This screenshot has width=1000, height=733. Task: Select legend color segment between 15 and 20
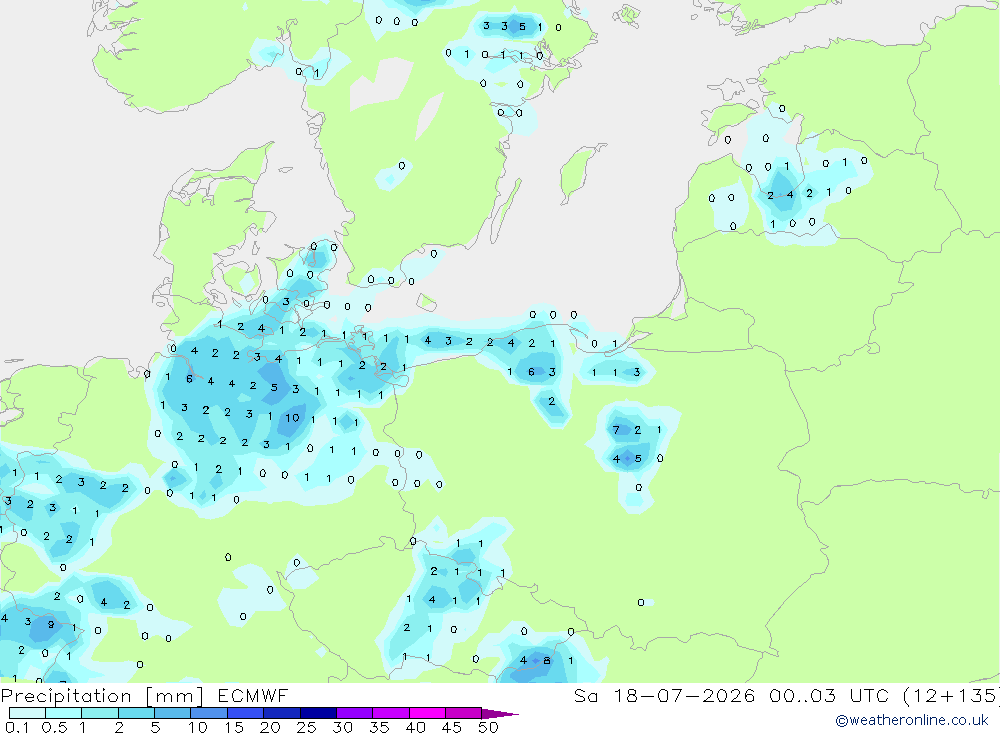(245, 713)
